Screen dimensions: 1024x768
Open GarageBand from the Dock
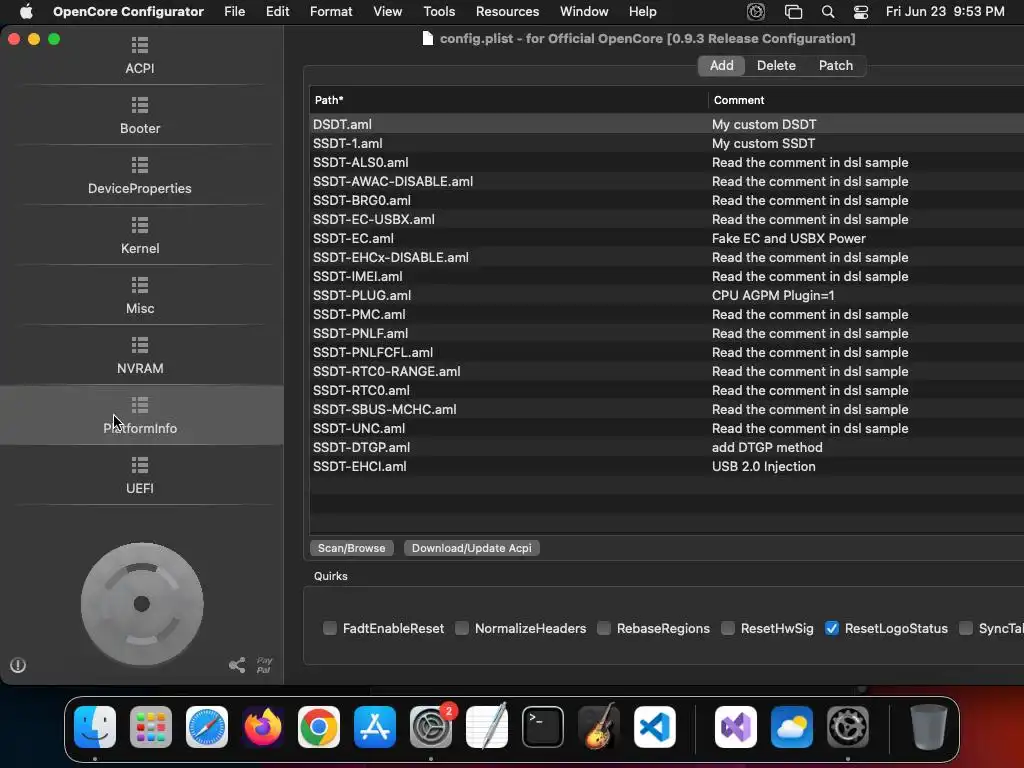[x=599, y=727]
